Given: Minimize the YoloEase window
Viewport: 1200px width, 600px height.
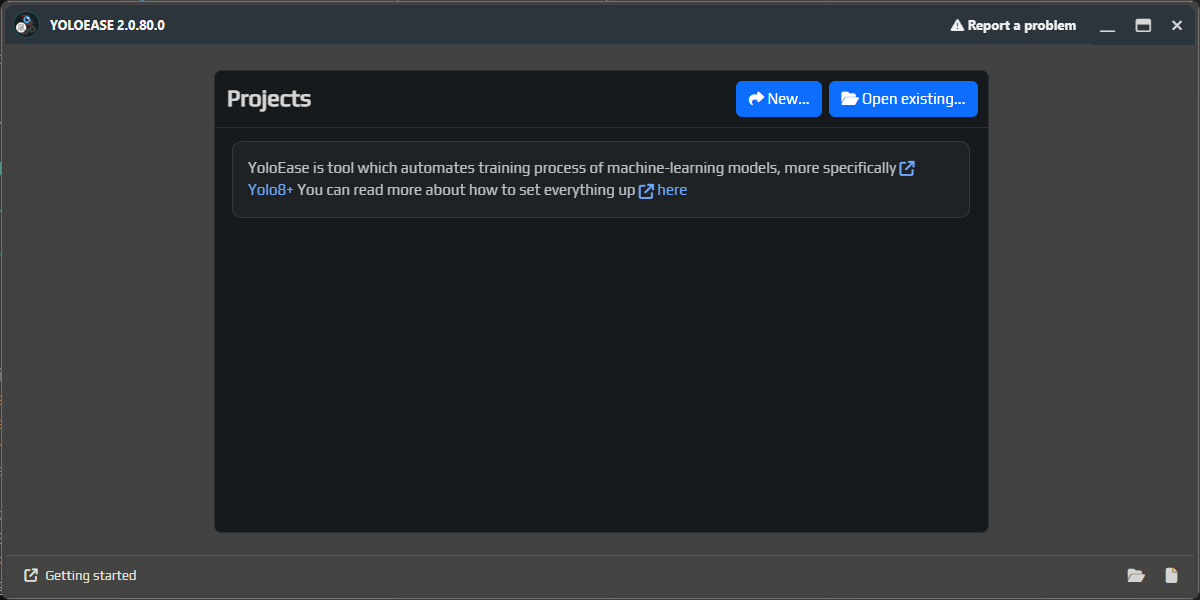Looking at the screenshot, I should [x=1107, y=25].
